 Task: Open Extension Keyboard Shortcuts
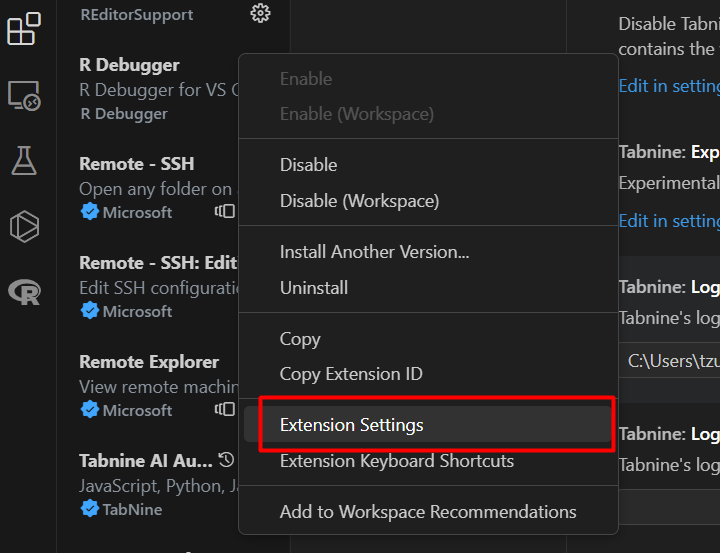[x=428, y=461]
